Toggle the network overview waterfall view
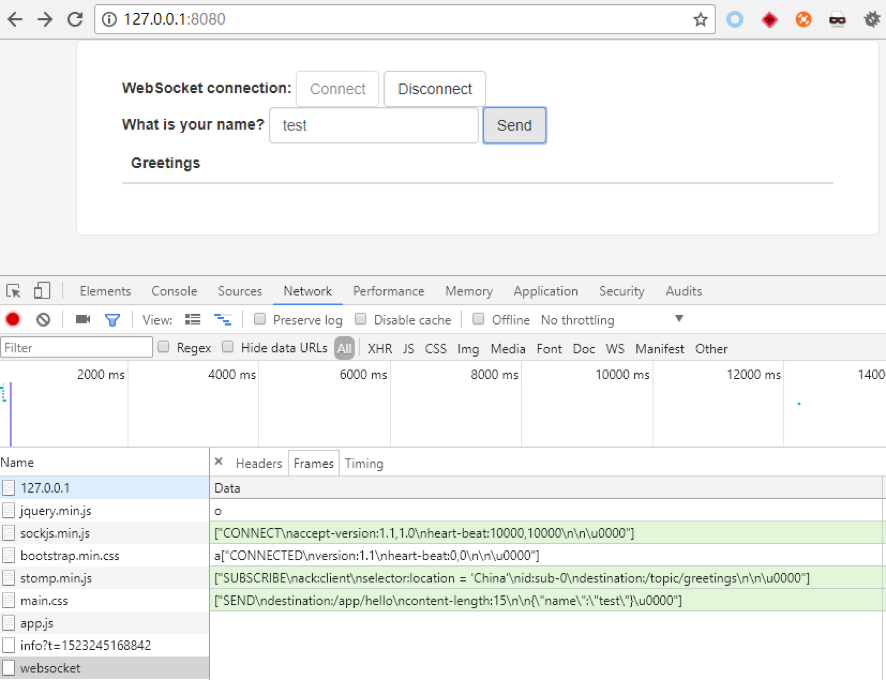The image size is (886, 680). [x=221, y=318]
